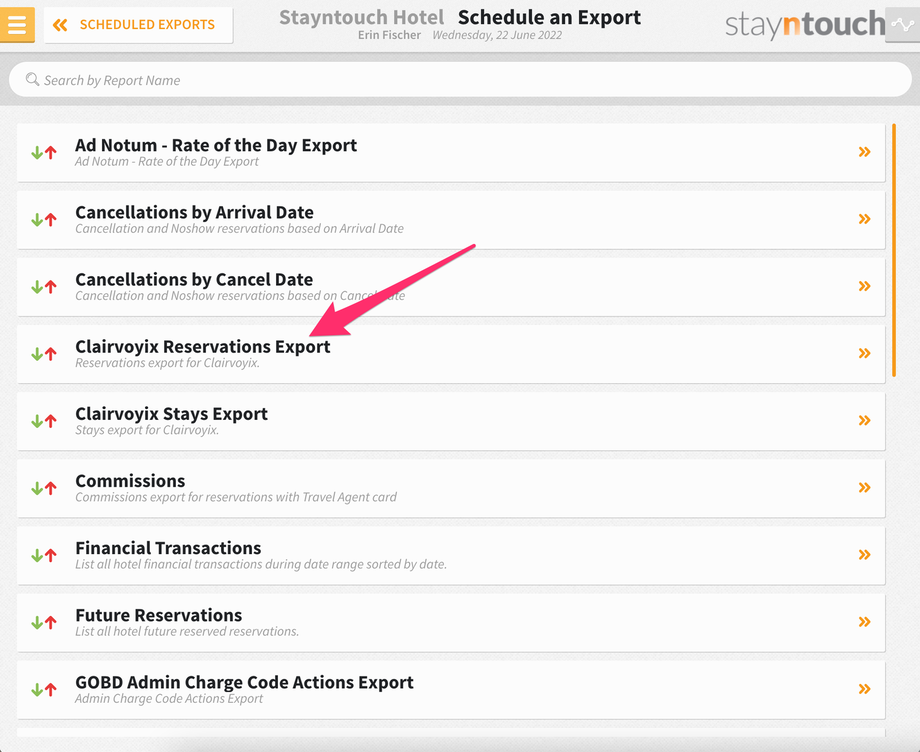Image resolution: width=920 pixels, height=752 pixels.
Task: Click export arrows icon for Financial Transactions
Action: pyautogui.click(x=44, y=555)
